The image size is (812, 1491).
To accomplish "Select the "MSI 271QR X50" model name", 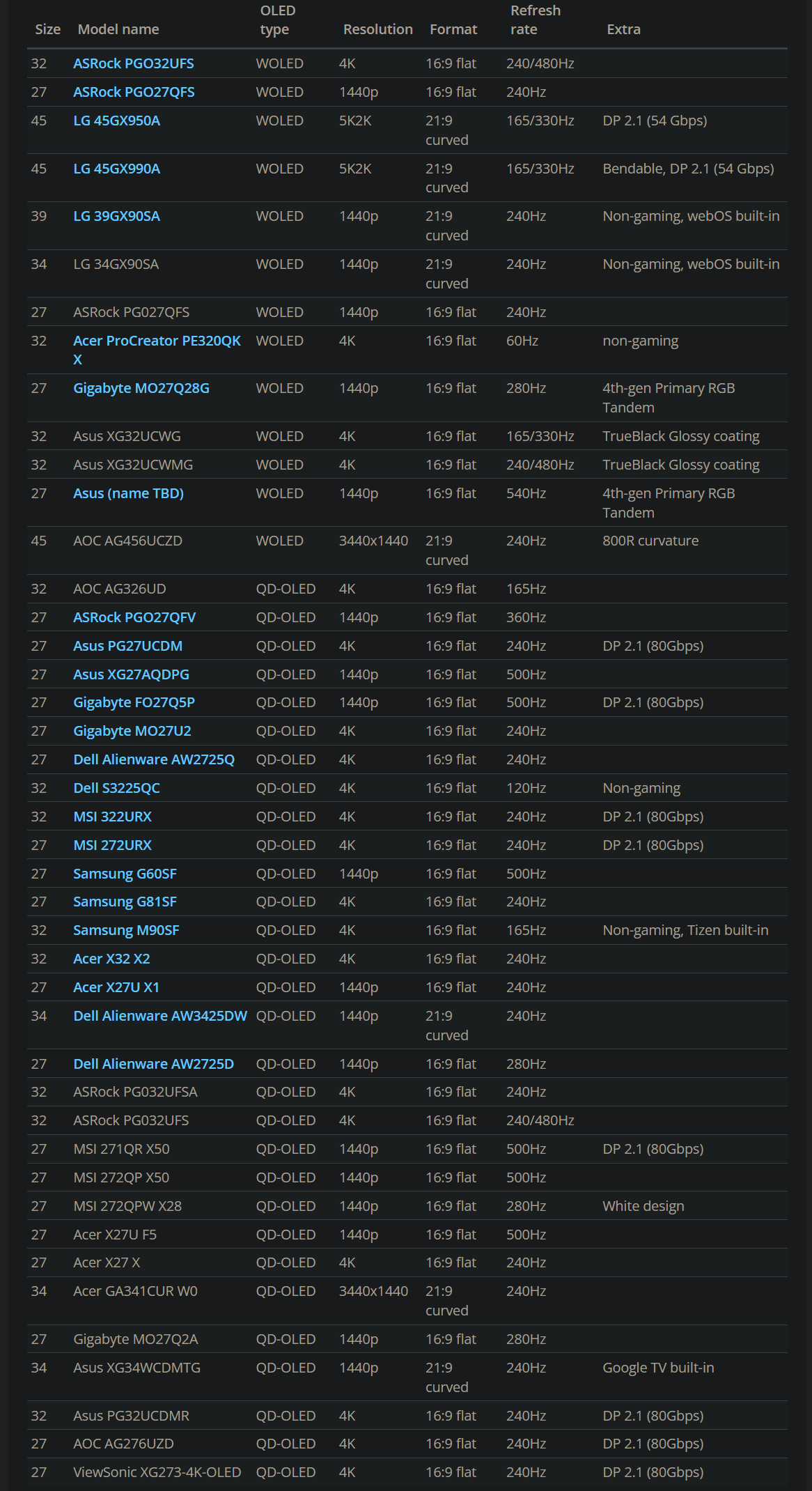I will [122, 1149].
